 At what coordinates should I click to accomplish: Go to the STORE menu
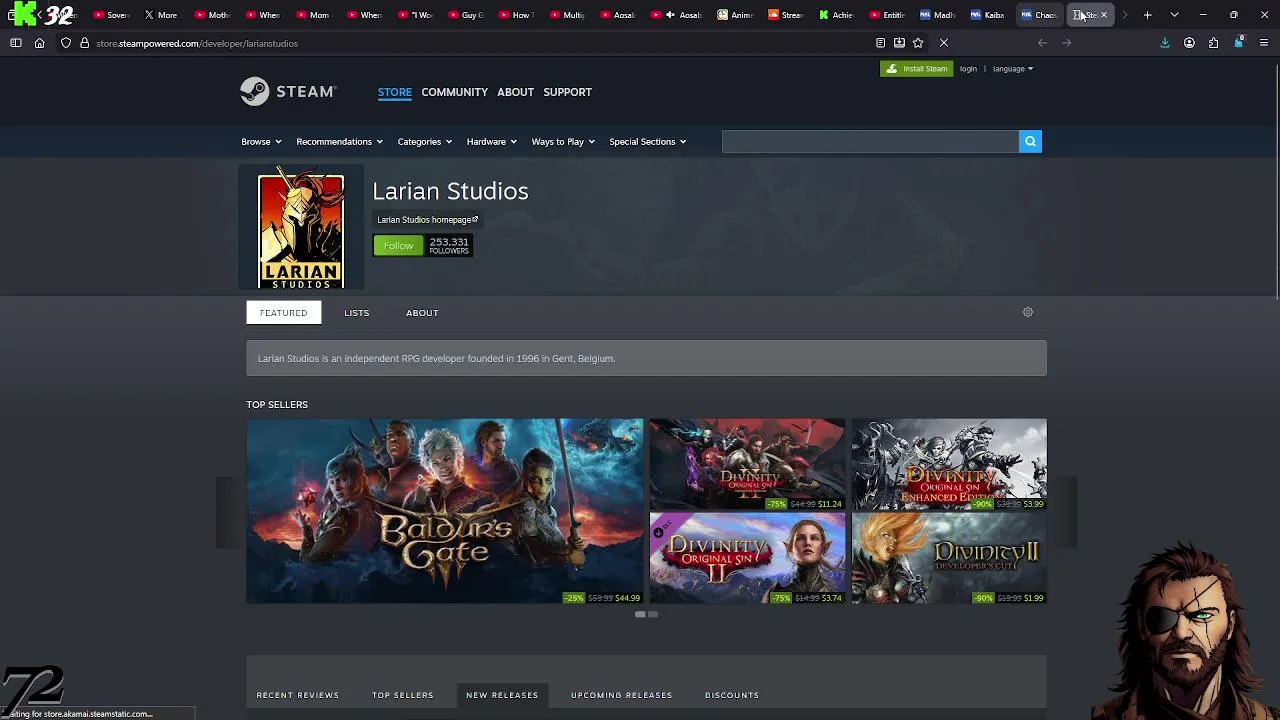[394, 92]
